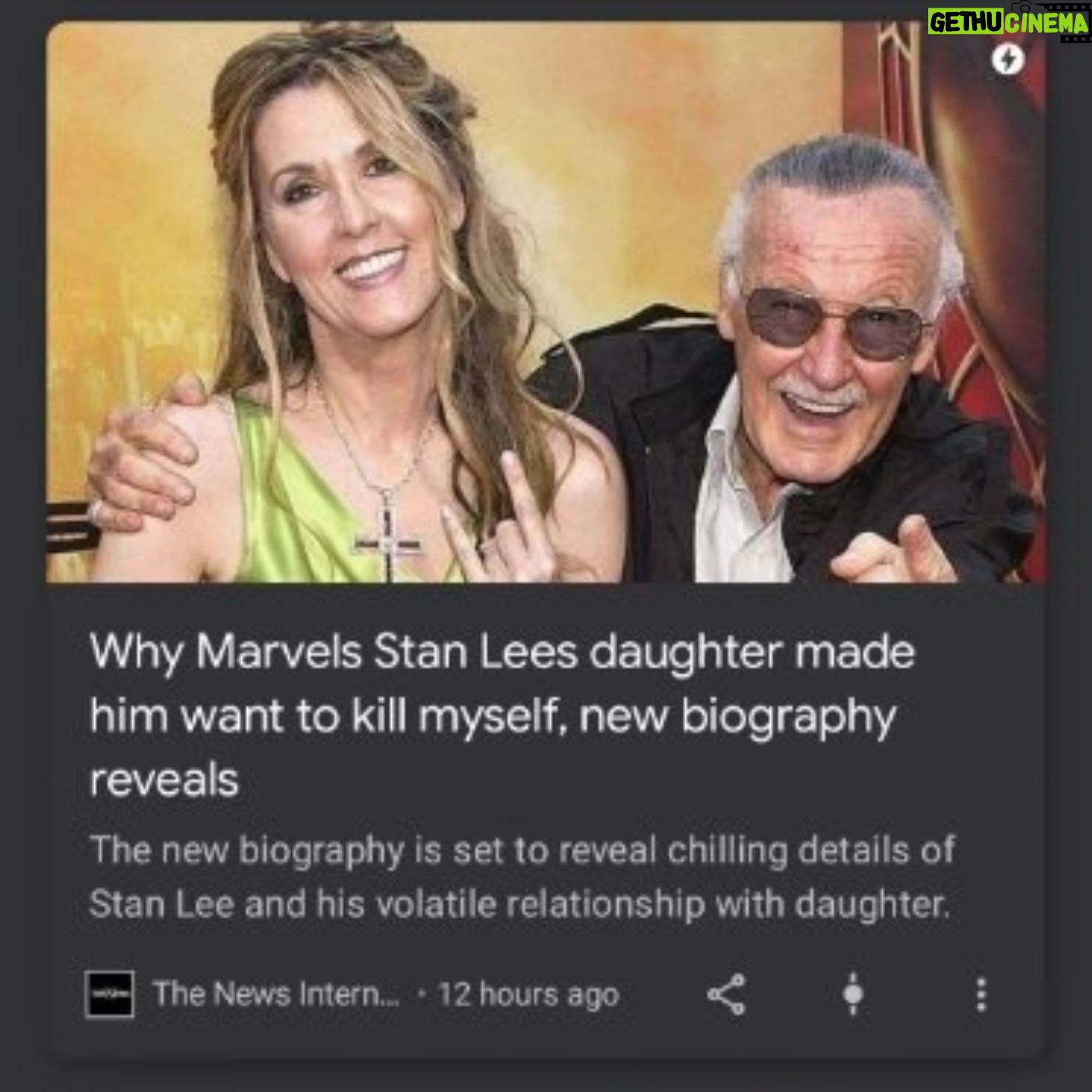Click the '12 hours ago' timestamp
1092x1092 pixels.
pyautogui.click(x=529, y=994)
